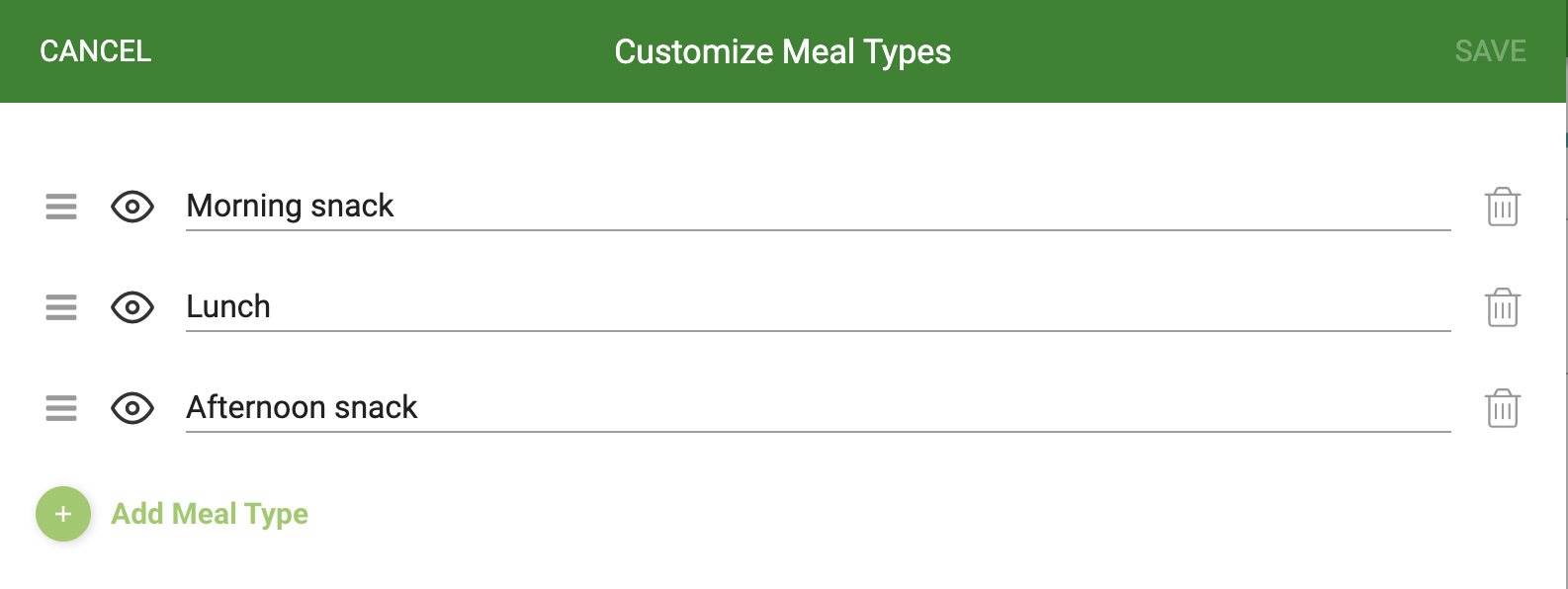The height and width of the screenshot is (589, 1568).
Task: Click the reorder handle beside Afternoon snack
Action: 61,408
